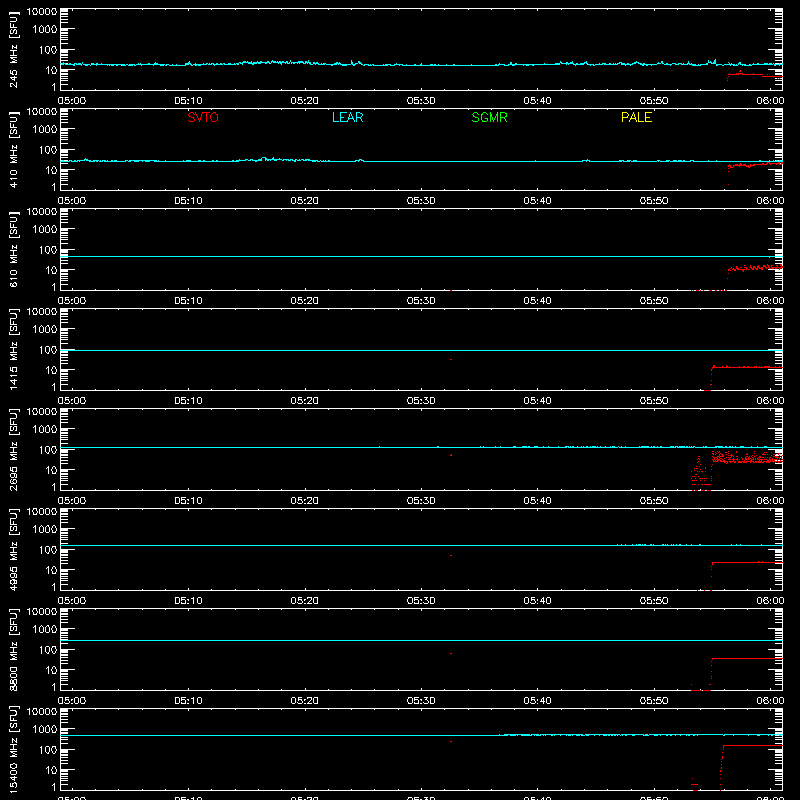This screenshot has width=800, height=800.
Task: Click the 1000 tick label on 410 MHz axis
Action: [x=45, y=130]
